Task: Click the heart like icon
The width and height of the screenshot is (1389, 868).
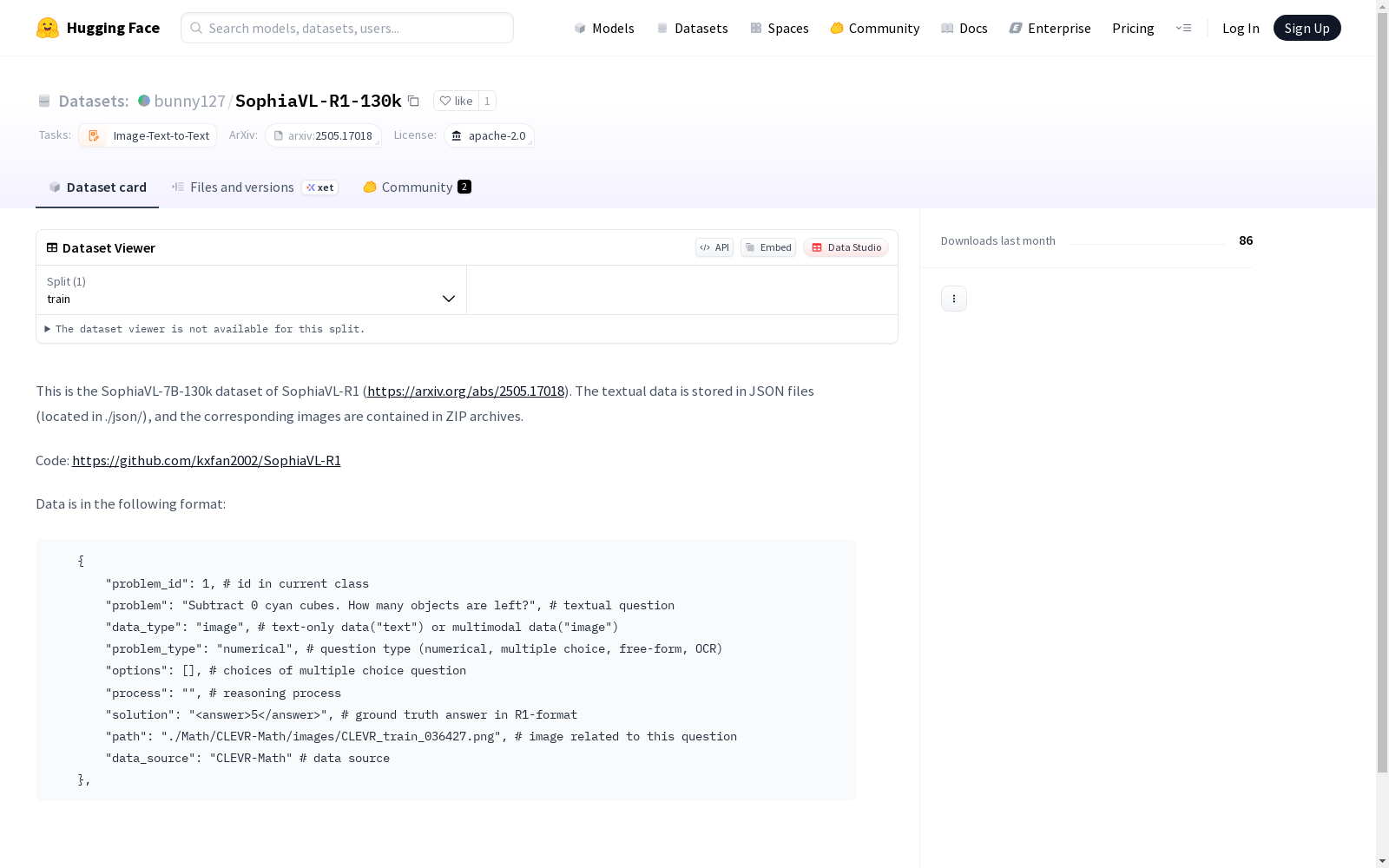Action: coord(445,101)
